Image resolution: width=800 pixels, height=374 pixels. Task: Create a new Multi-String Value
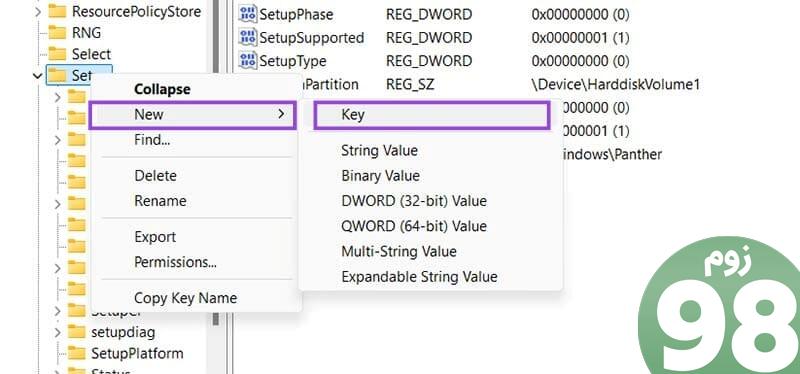click(x=398, y=252)
